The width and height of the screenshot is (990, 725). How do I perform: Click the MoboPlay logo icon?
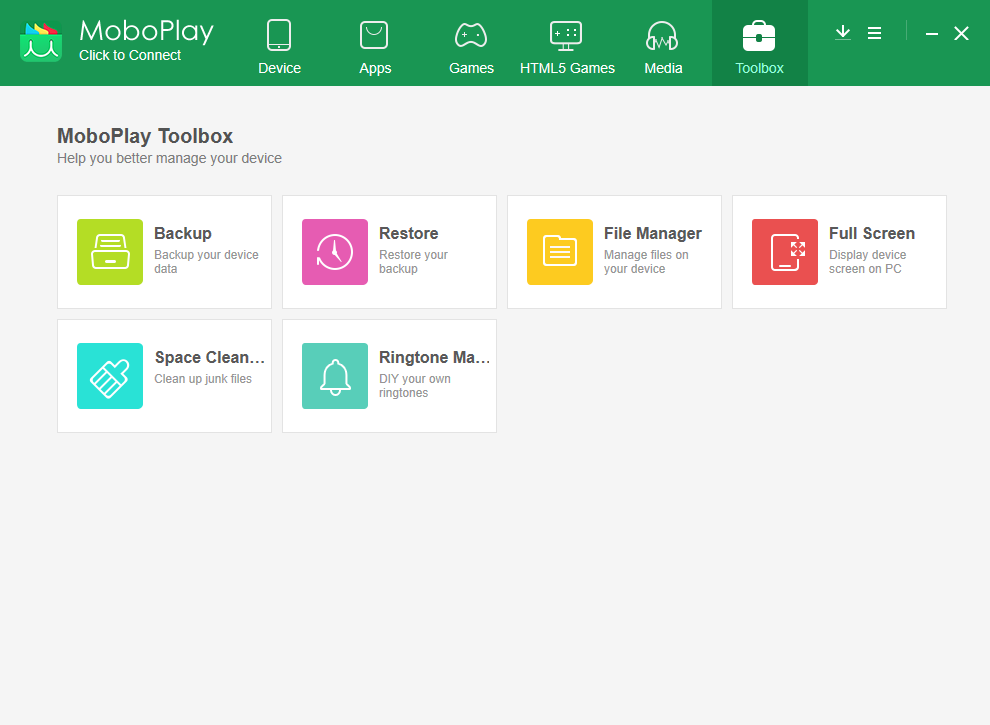(40, 42)
